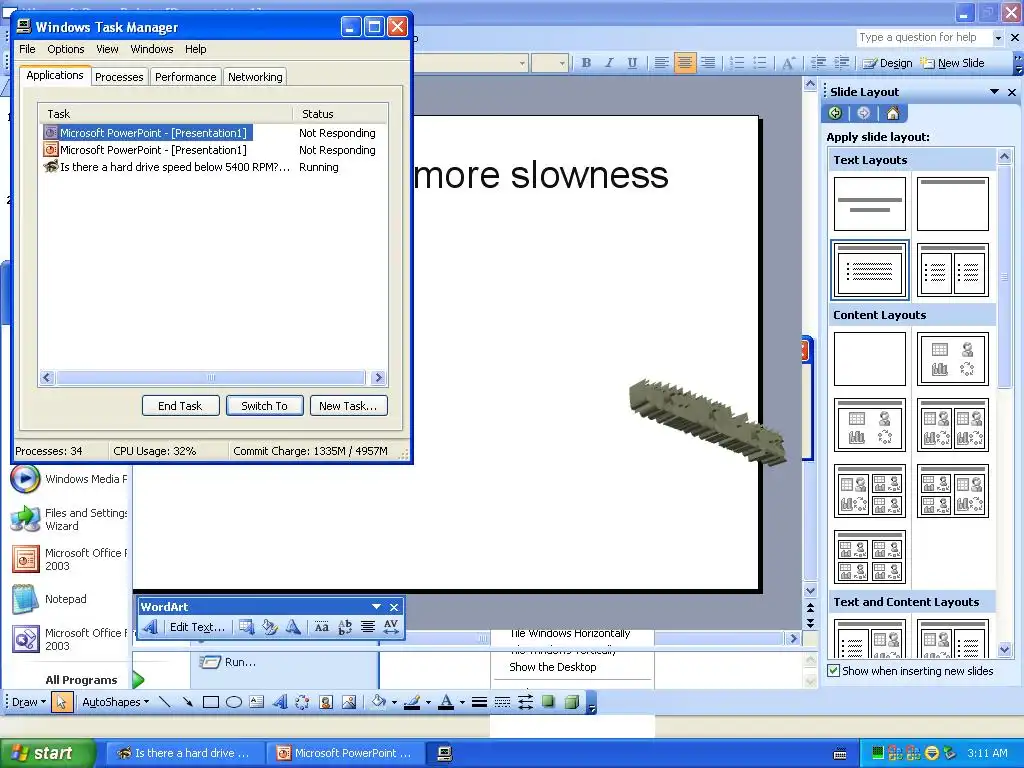Click End Task button in Task Manager

point(180,406)
